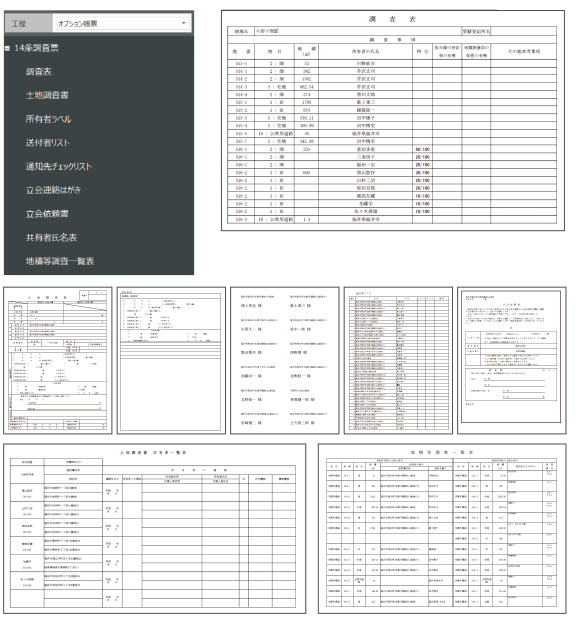Open the letter-style notice thumbnail

512,360
